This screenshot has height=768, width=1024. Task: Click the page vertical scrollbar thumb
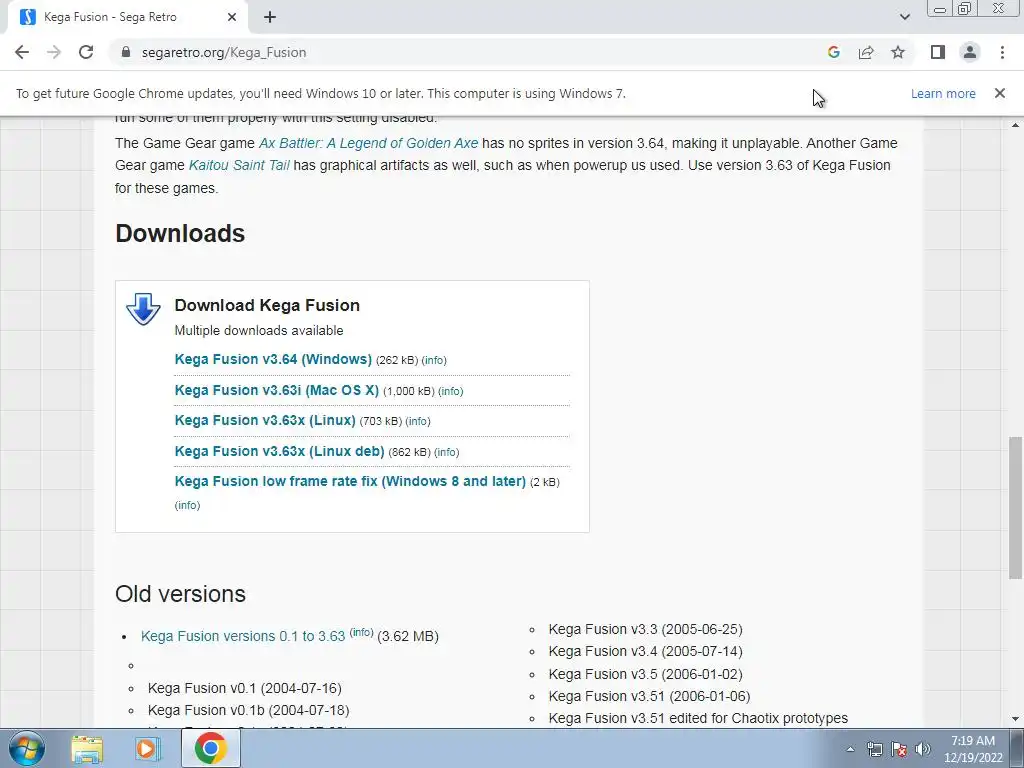pyautogui.click(x=1015, y=507)
